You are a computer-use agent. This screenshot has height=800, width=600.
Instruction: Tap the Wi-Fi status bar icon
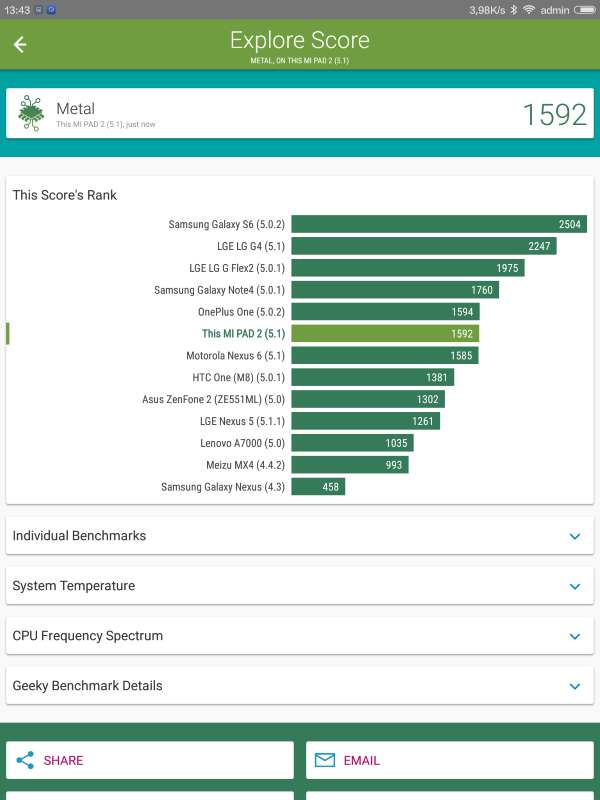point(528,10)
